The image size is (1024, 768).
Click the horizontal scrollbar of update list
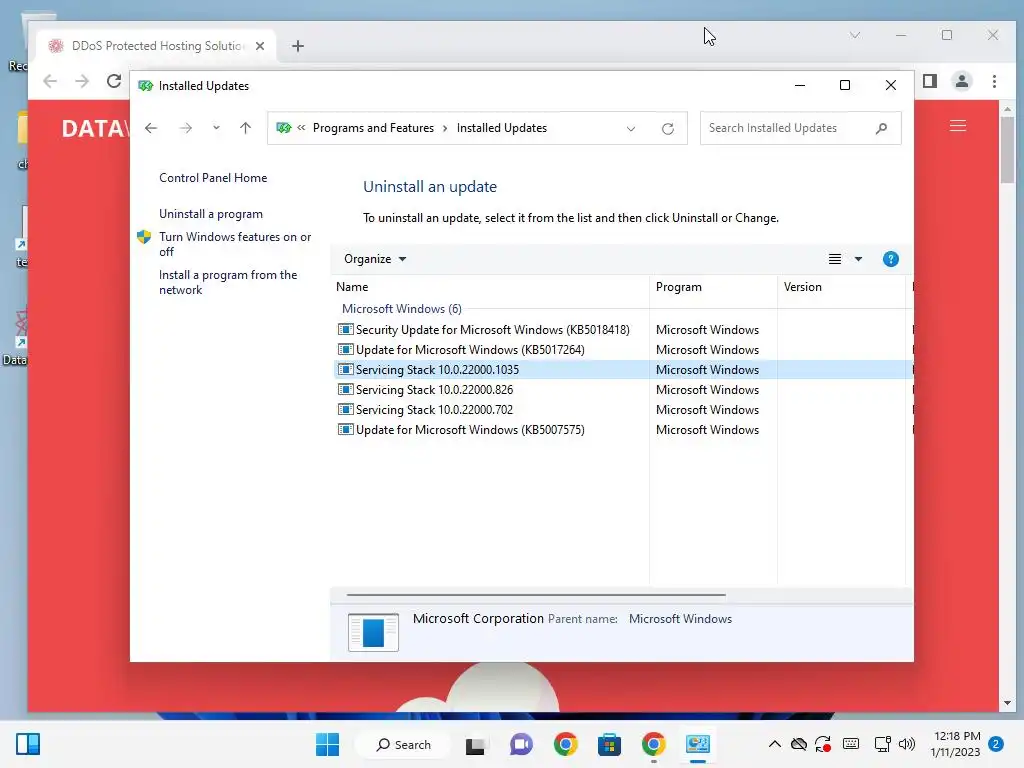(x=536, y=595)
